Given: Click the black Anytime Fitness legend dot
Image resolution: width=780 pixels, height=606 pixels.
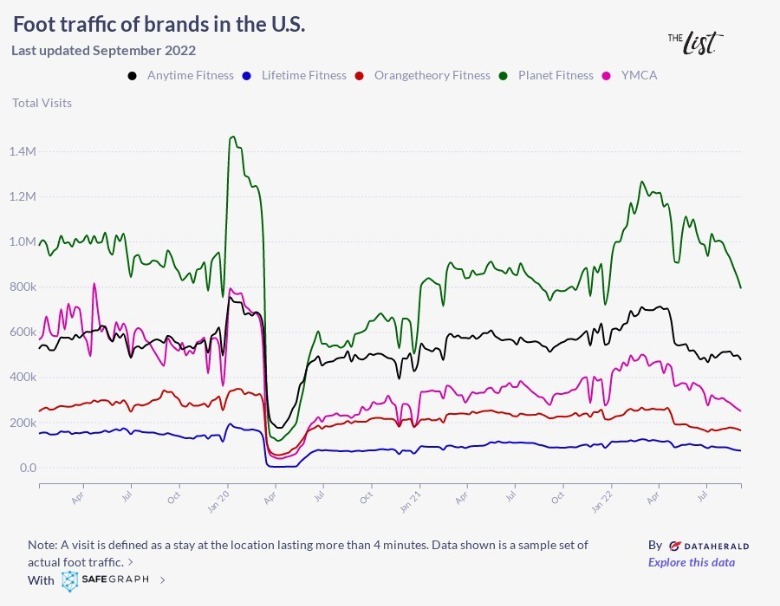Looking at the screenshot, I should (x=133, y=76).
